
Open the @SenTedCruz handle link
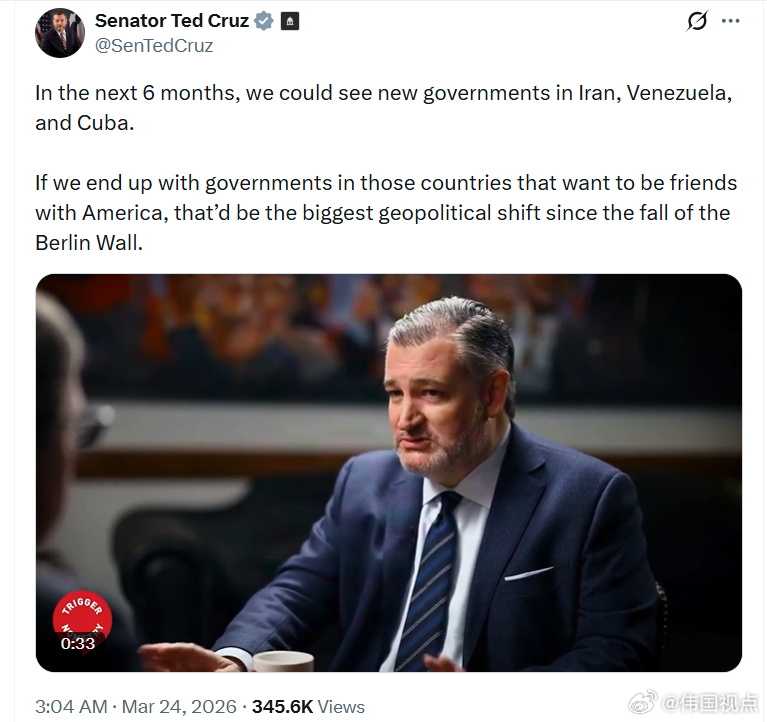154,45
